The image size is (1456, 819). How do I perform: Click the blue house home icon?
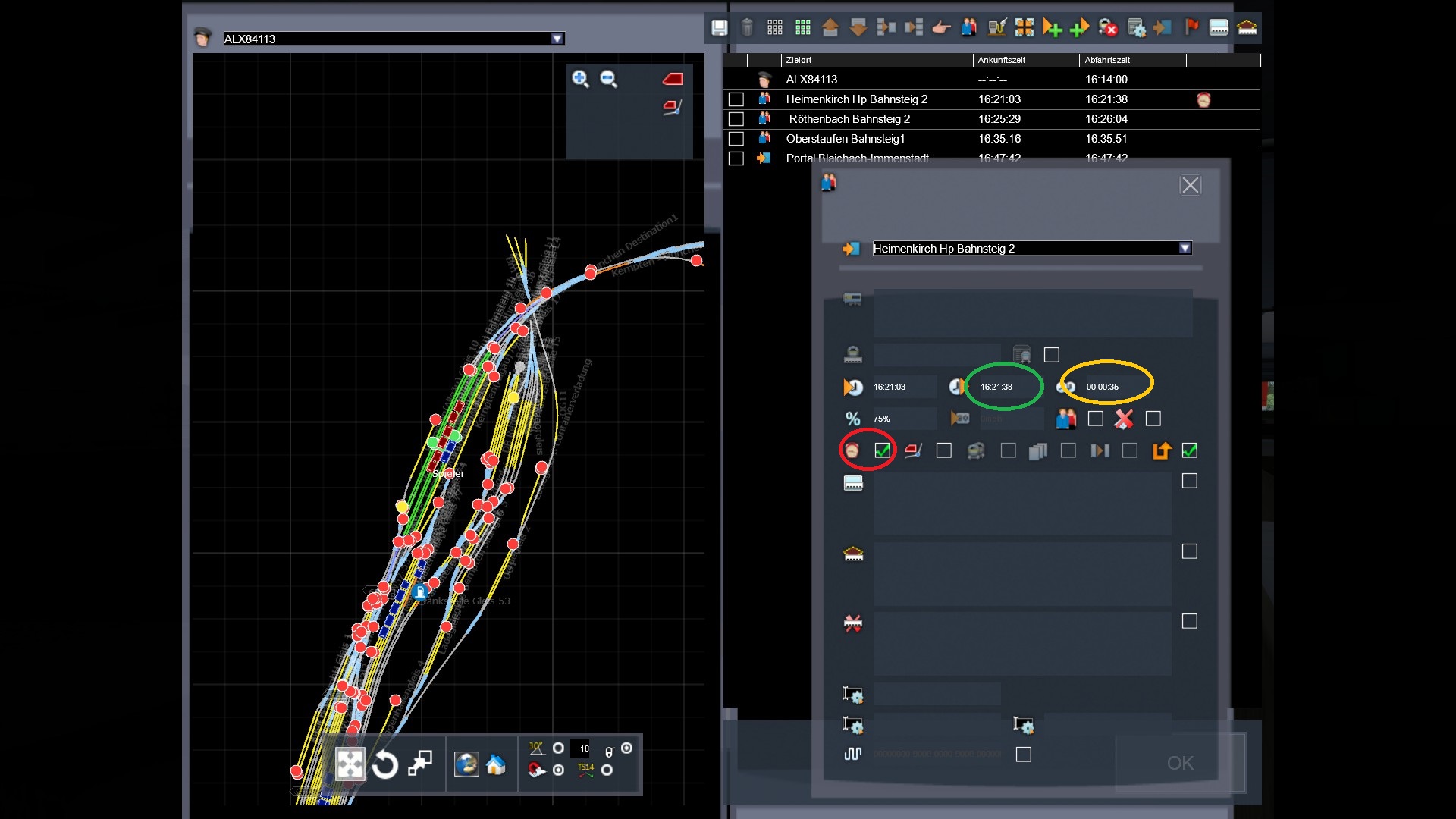[x=496, y=764]
